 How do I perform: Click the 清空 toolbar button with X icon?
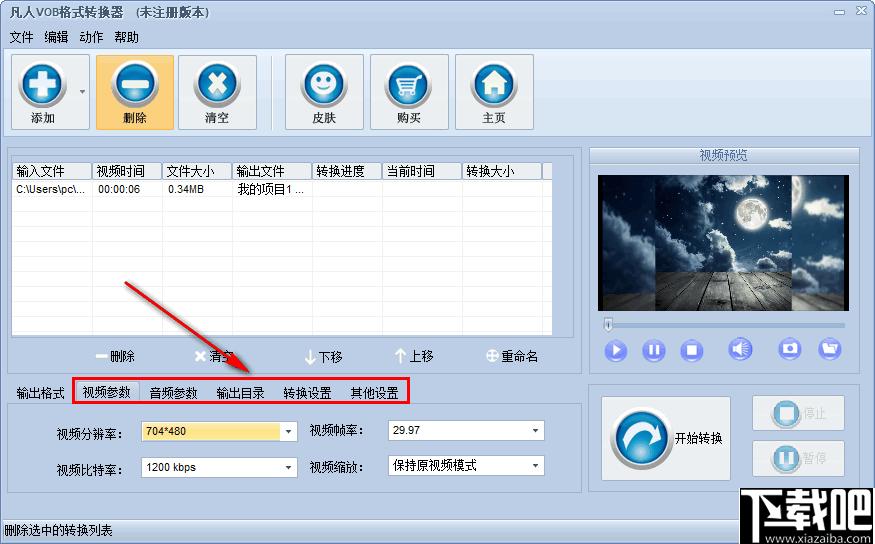click(x=217, y=92)
